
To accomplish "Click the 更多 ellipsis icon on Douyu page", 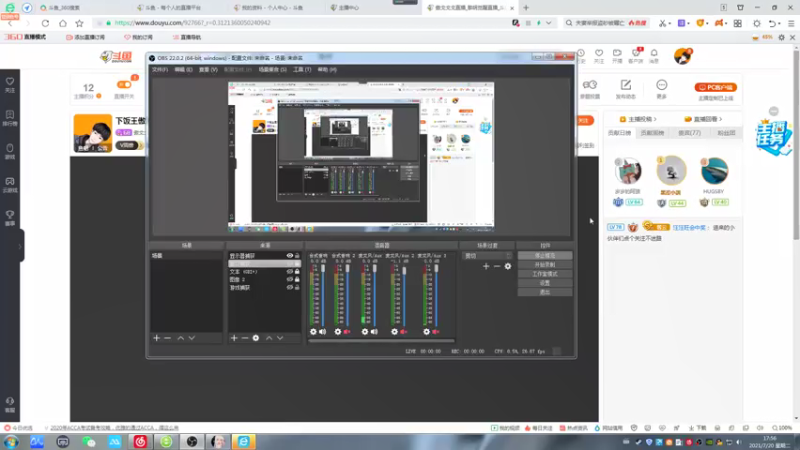I will (x=662, y=85).
